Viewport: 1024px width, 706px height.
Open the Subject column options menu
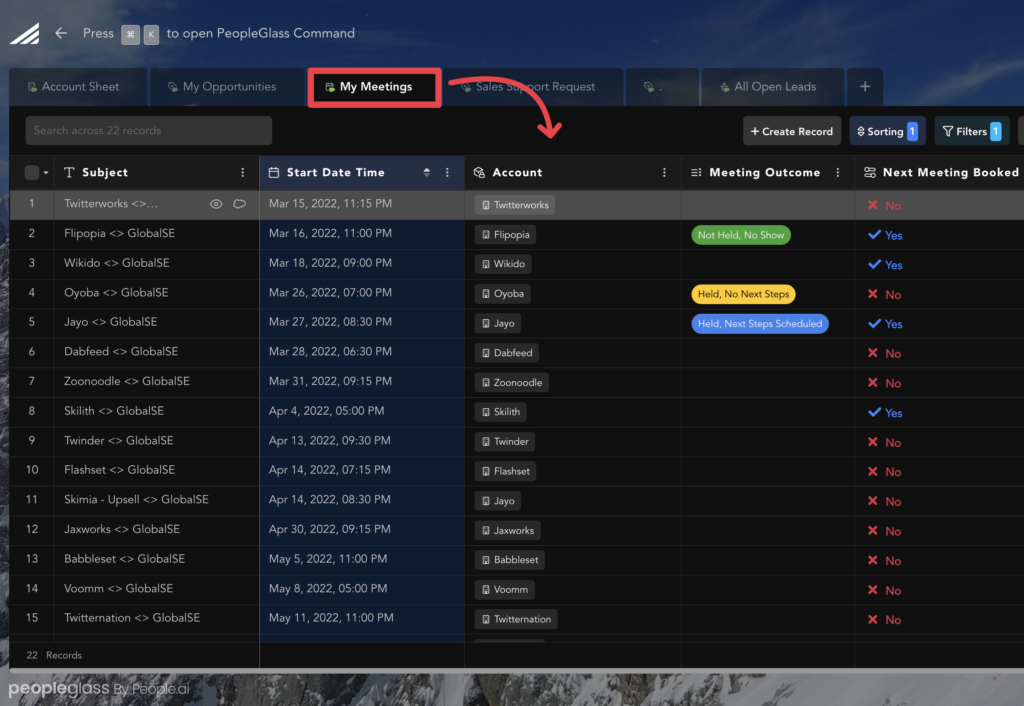click(242, 172)
